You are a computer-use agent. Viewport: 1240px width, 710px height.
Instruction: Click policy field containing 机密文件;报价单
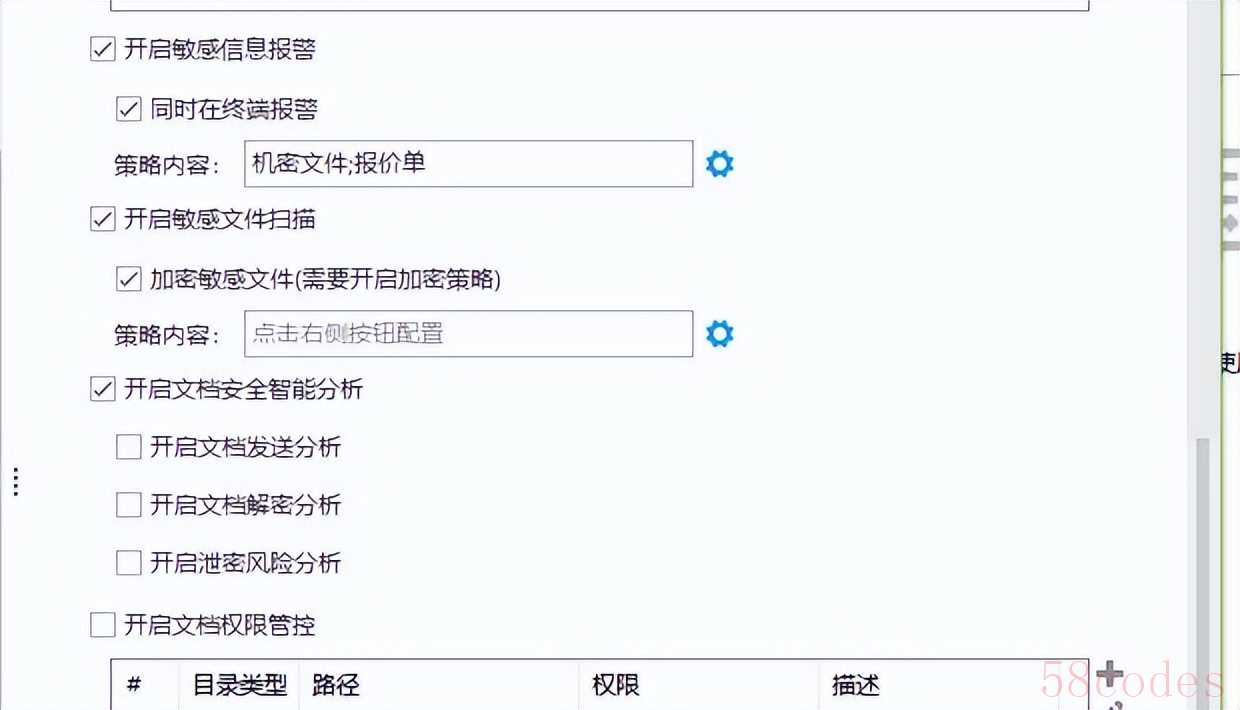(x=468, y=164)
